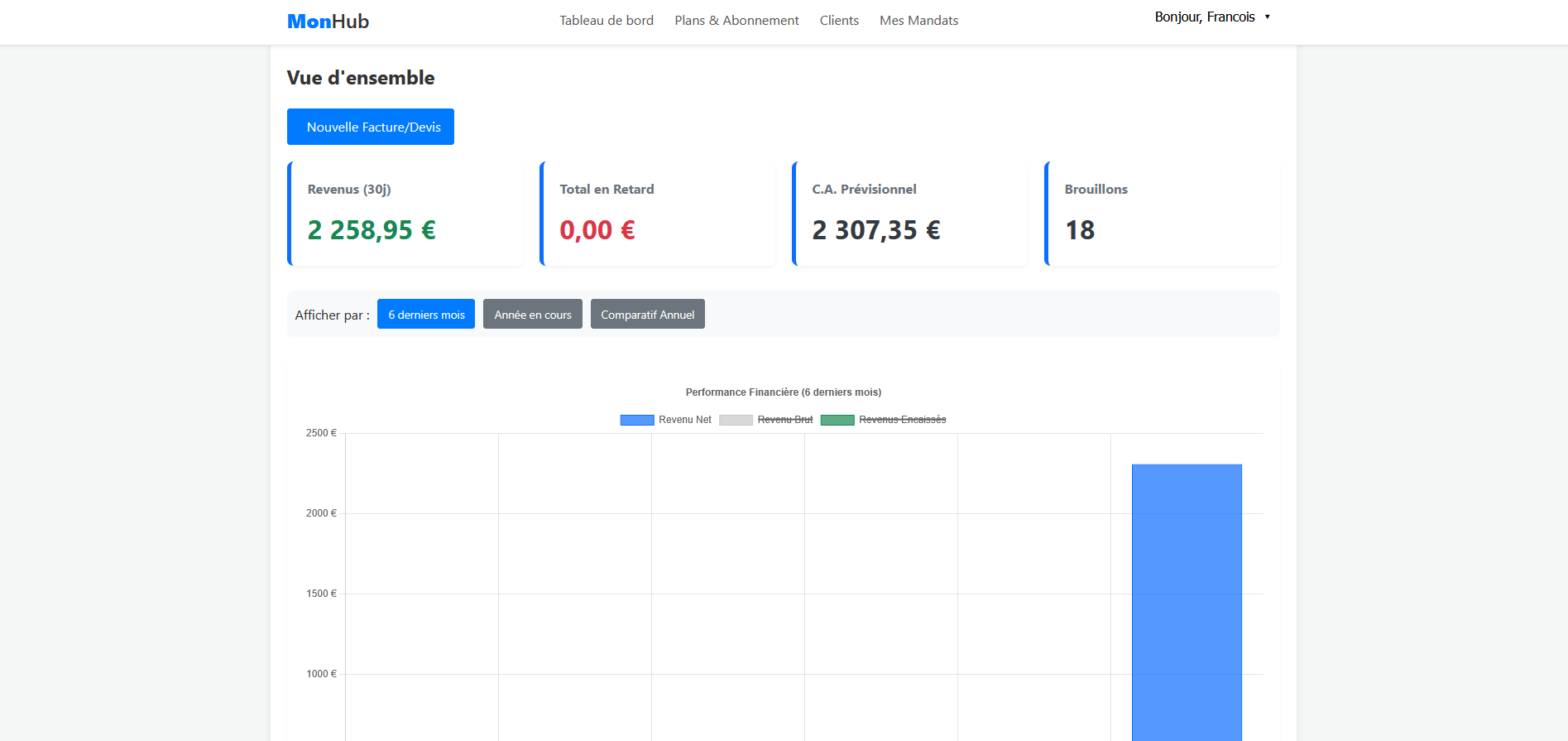This screenshot has height=741, width=1568.
Task: Click the MonHub logo
Action: point(328,22)
